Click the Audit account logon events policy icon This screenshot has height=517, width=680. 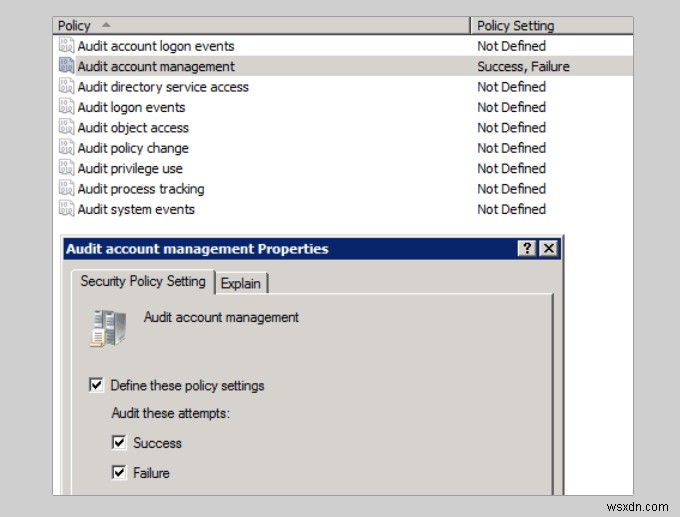point(66,45)
